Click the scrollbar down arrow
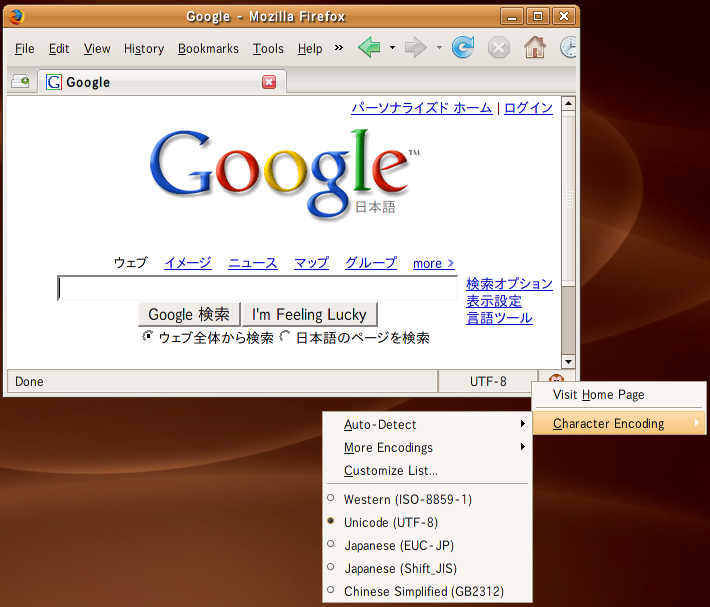Image resolution: width=710 pixels, height=607 pixels. (568, 361)
